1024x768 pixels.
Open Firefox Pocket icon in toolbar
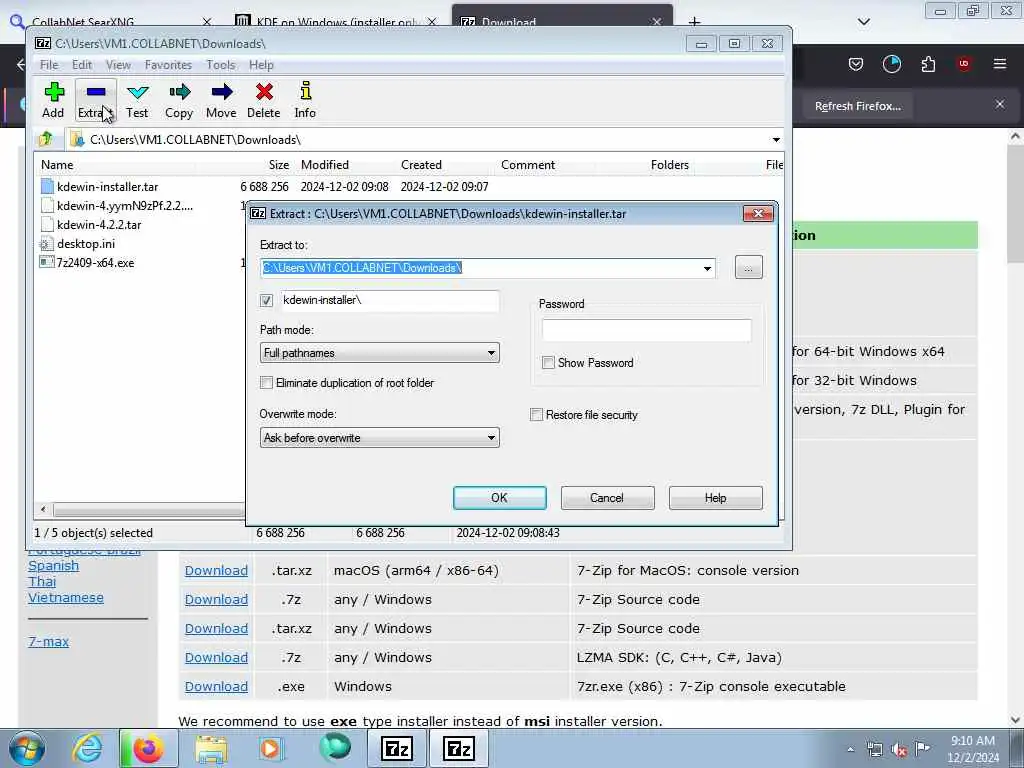click(856, 64)
